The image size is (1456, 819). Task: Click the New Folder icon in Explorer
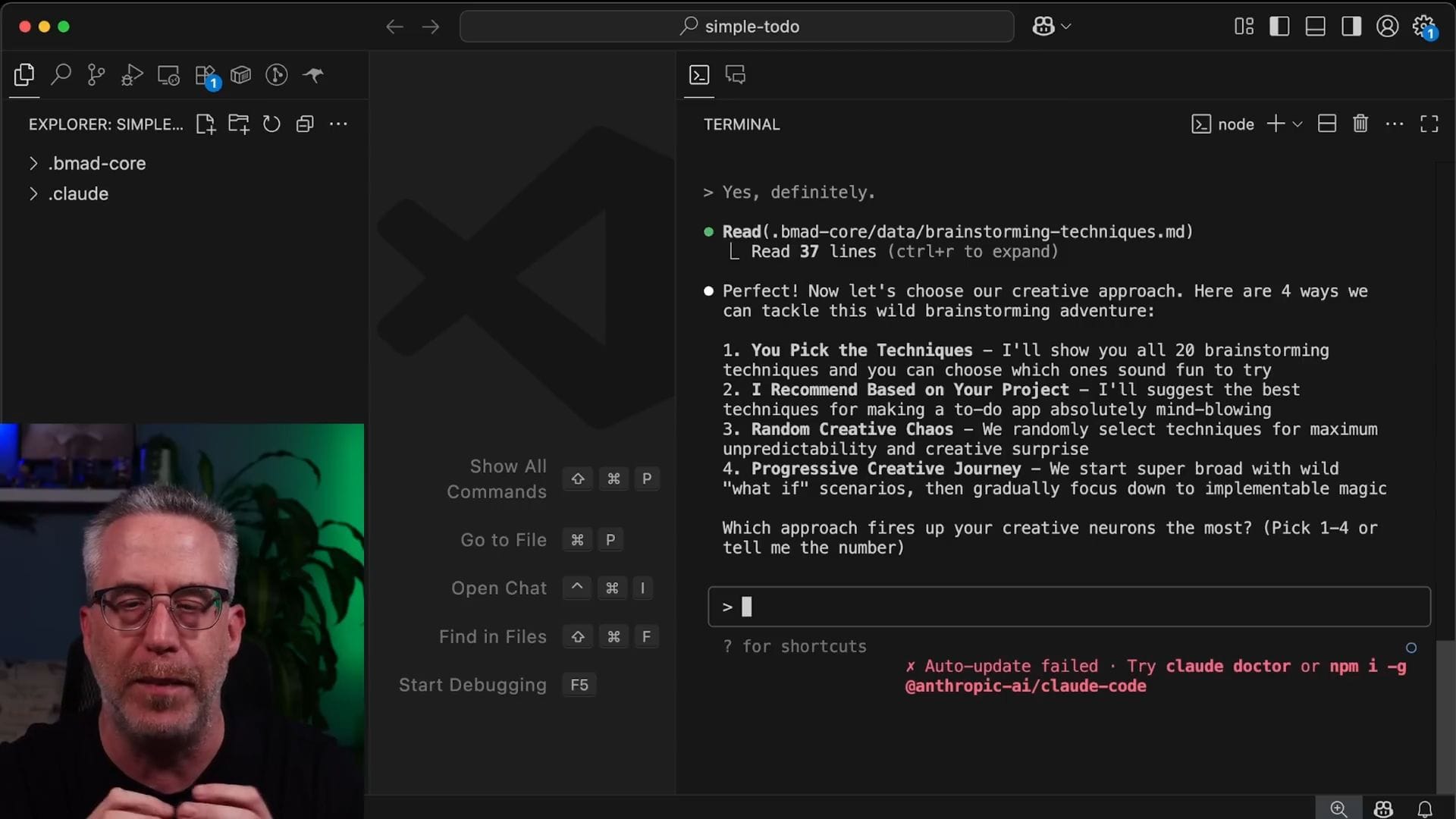click(239, 124)
